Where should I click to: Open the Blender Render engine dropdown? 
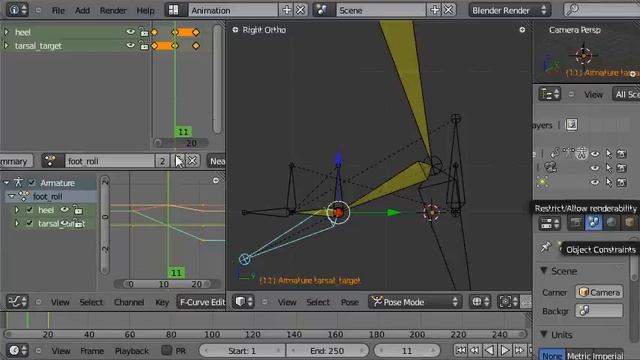[x=509, y=10]
